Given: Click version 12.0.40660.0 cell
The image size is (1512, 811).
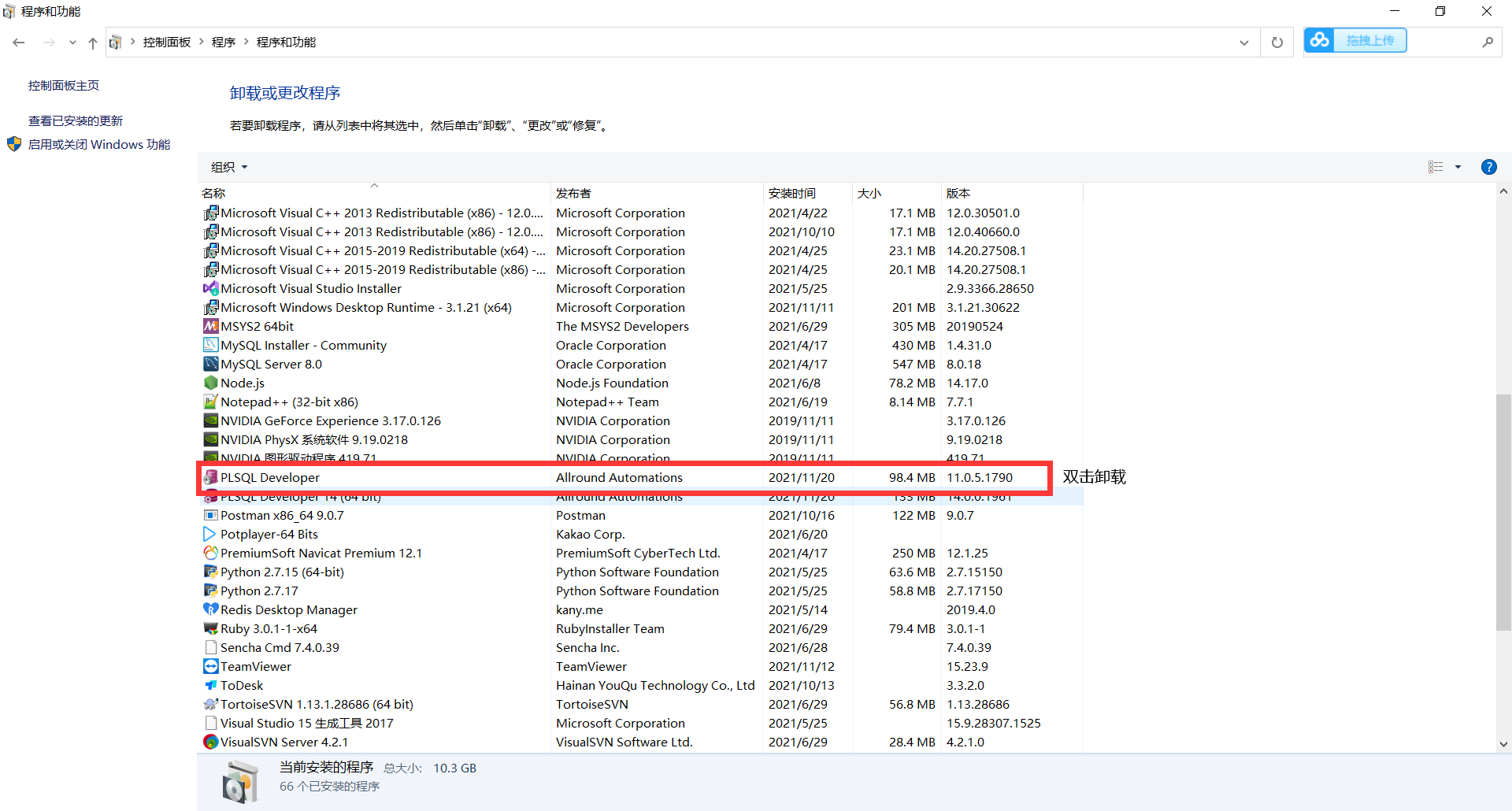Looking at the screenshot, I should pos(983,231).
